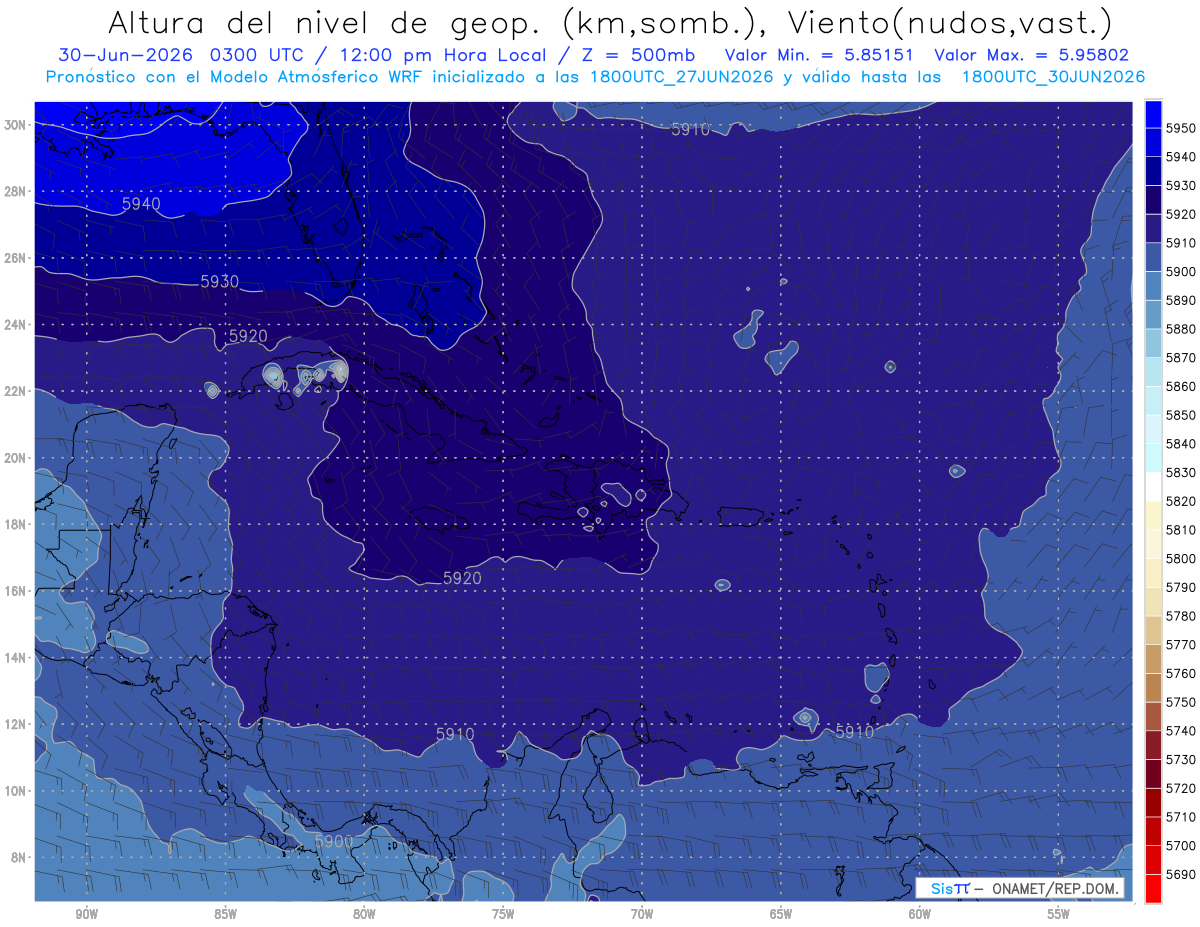Select the 5930 value on the color legend
The width and height of the screenshot is (1200, 927).
pos(1180,186)
